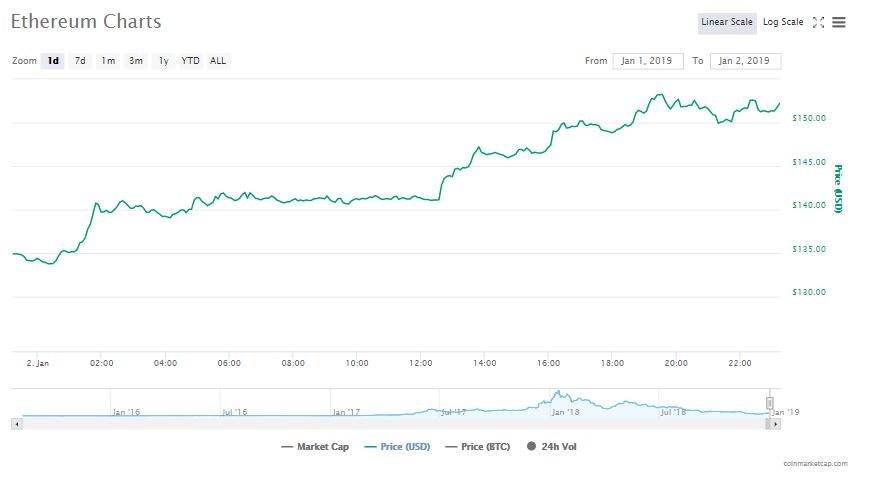871x478 pixels.
Task: Switch to Linear Scale
Action: [x=727, y=22]
